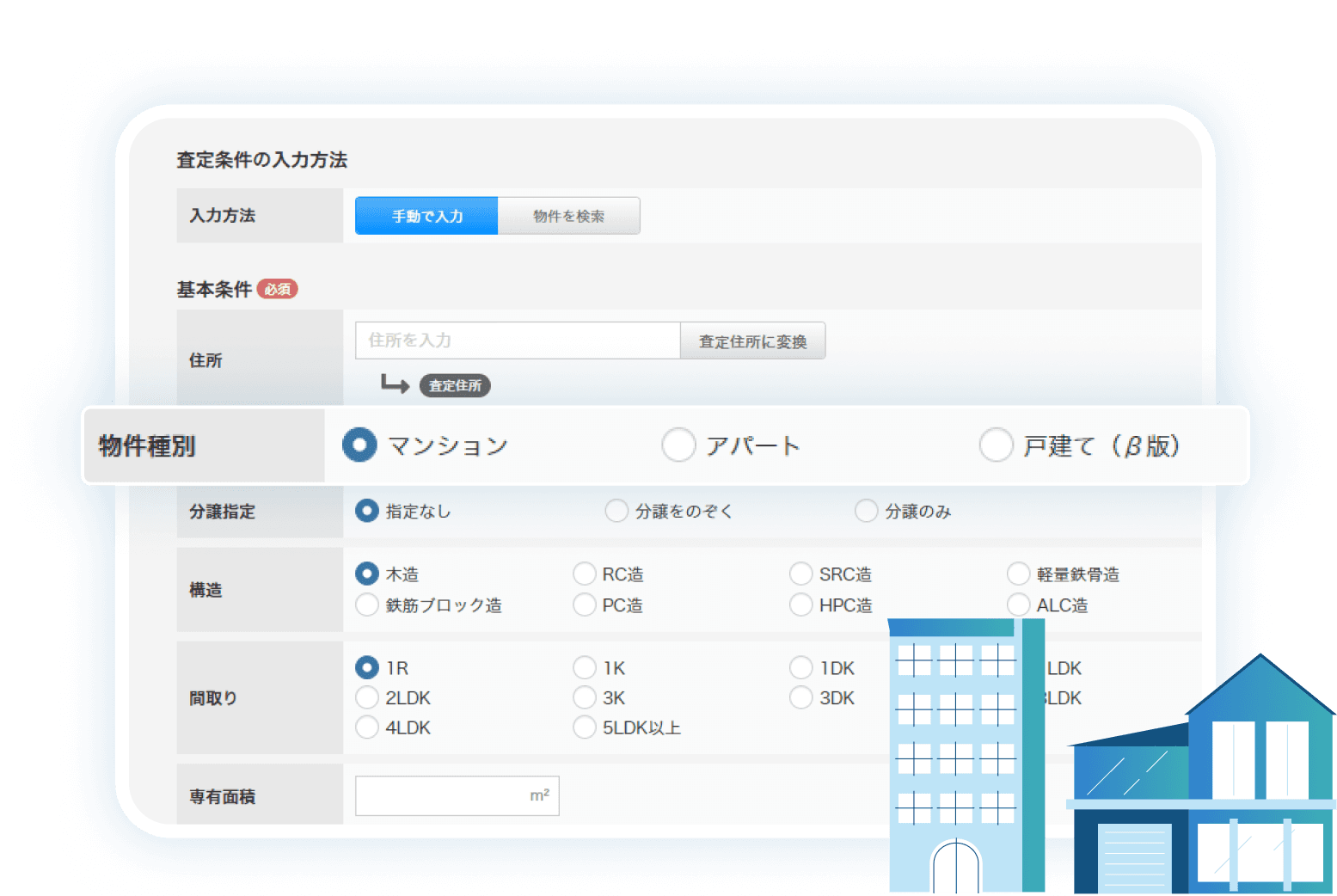The height and width of the screenshot is (896, 1337).
Task: Select the 戸建て(β版) radio option
Action: pos(997,445)
